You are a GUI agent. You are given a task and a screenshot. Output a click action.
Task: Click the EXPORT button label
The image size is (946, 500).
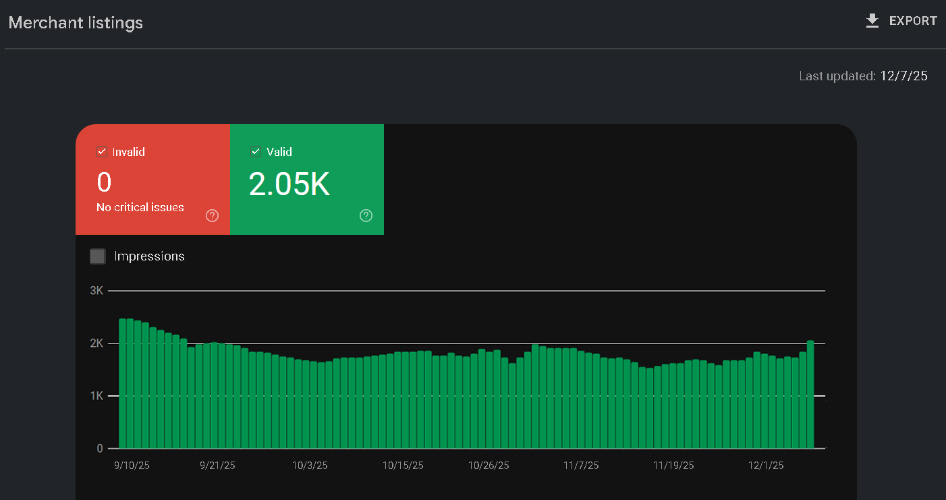click(913, 21)
